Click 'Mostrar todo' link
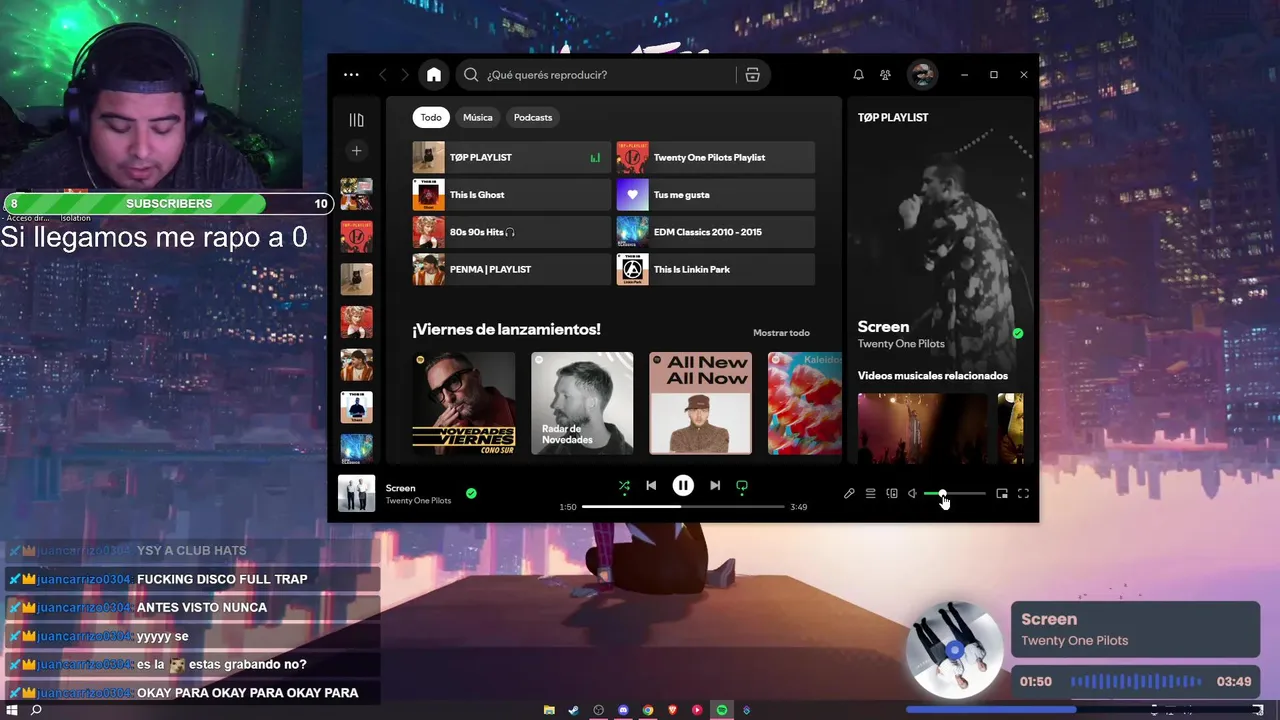 [x=781, y=333]
